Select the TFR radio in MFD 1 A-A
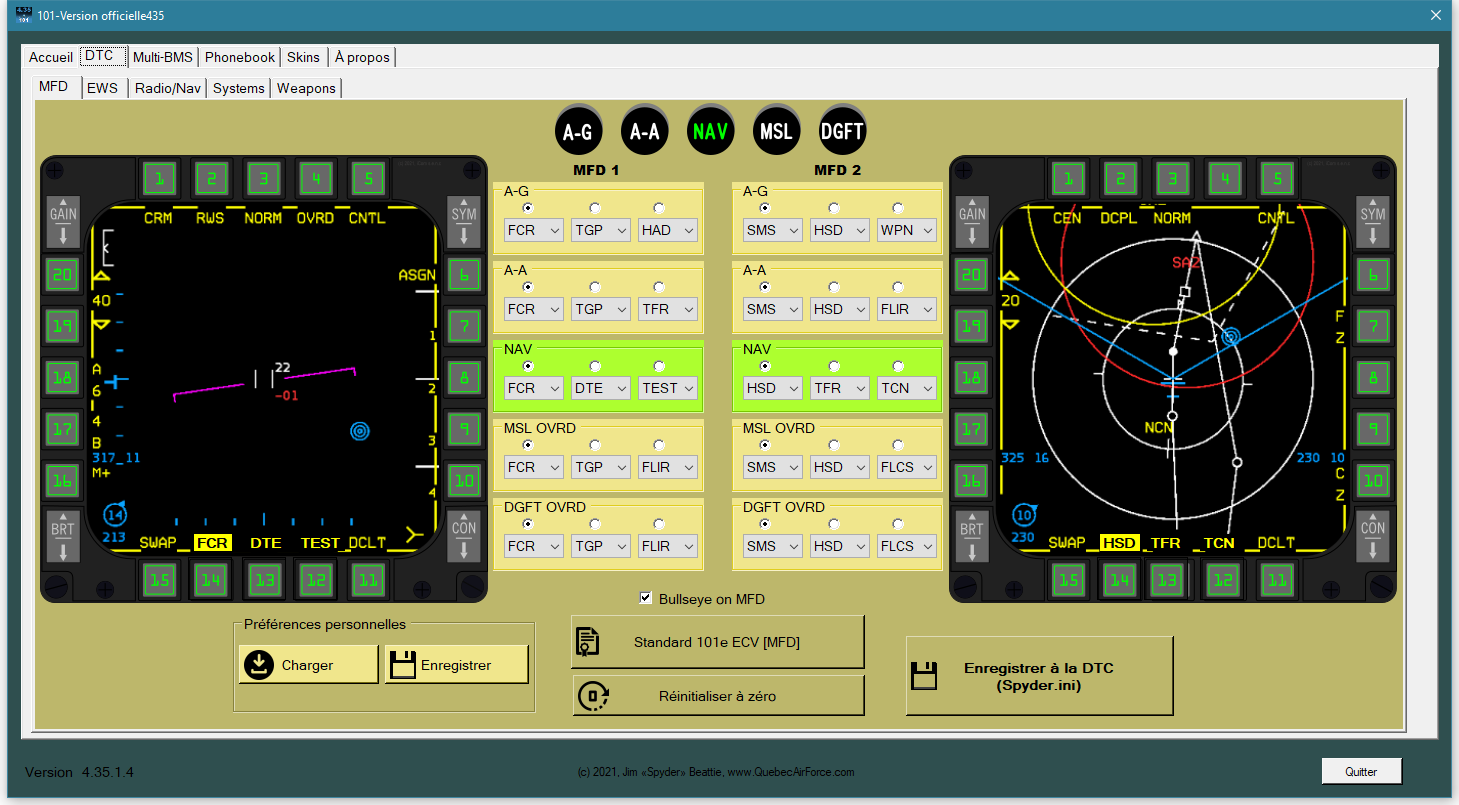Screen dimensions: 1459x805 659,287
